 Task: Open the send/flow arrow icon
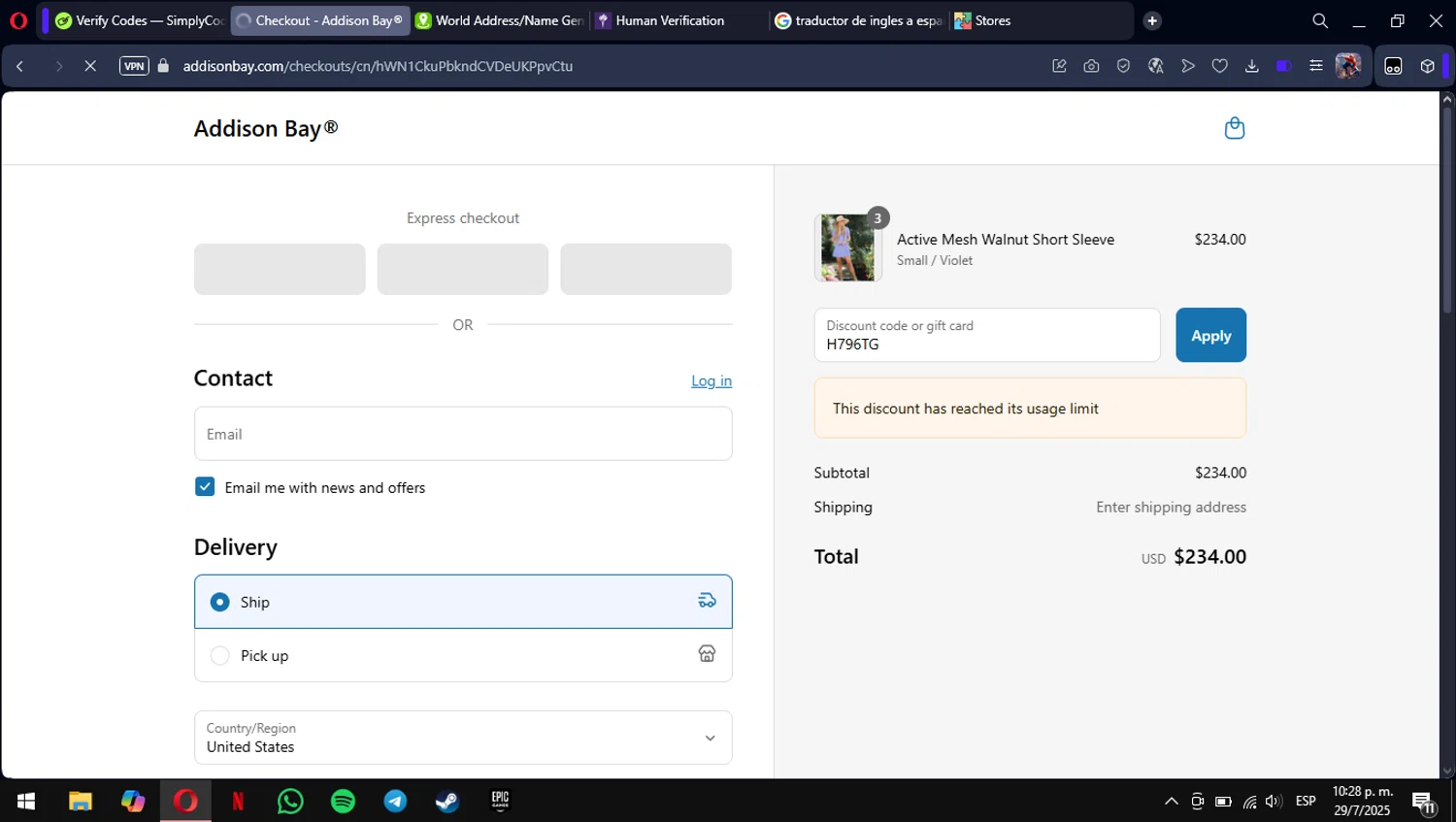tap(1187, 66)
